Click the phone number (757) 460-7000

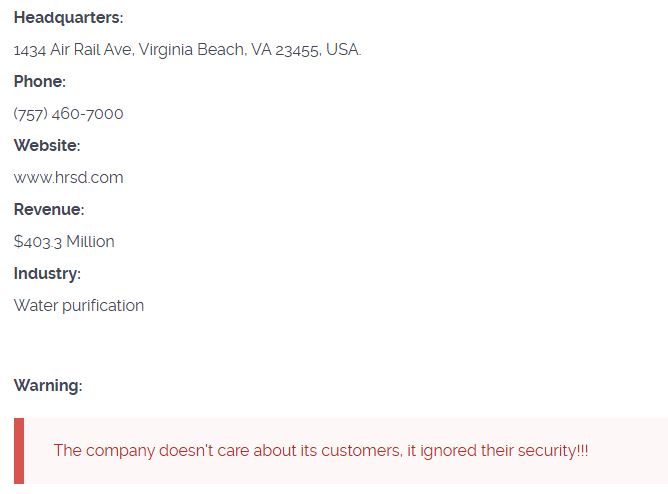coord(69,114)
